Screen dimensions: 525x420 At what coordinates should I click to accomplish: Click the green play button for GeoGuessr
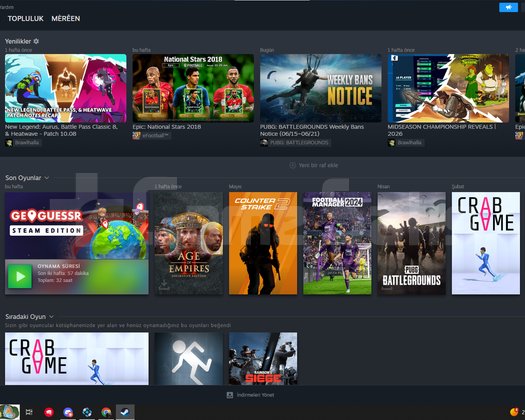(20, 277)
